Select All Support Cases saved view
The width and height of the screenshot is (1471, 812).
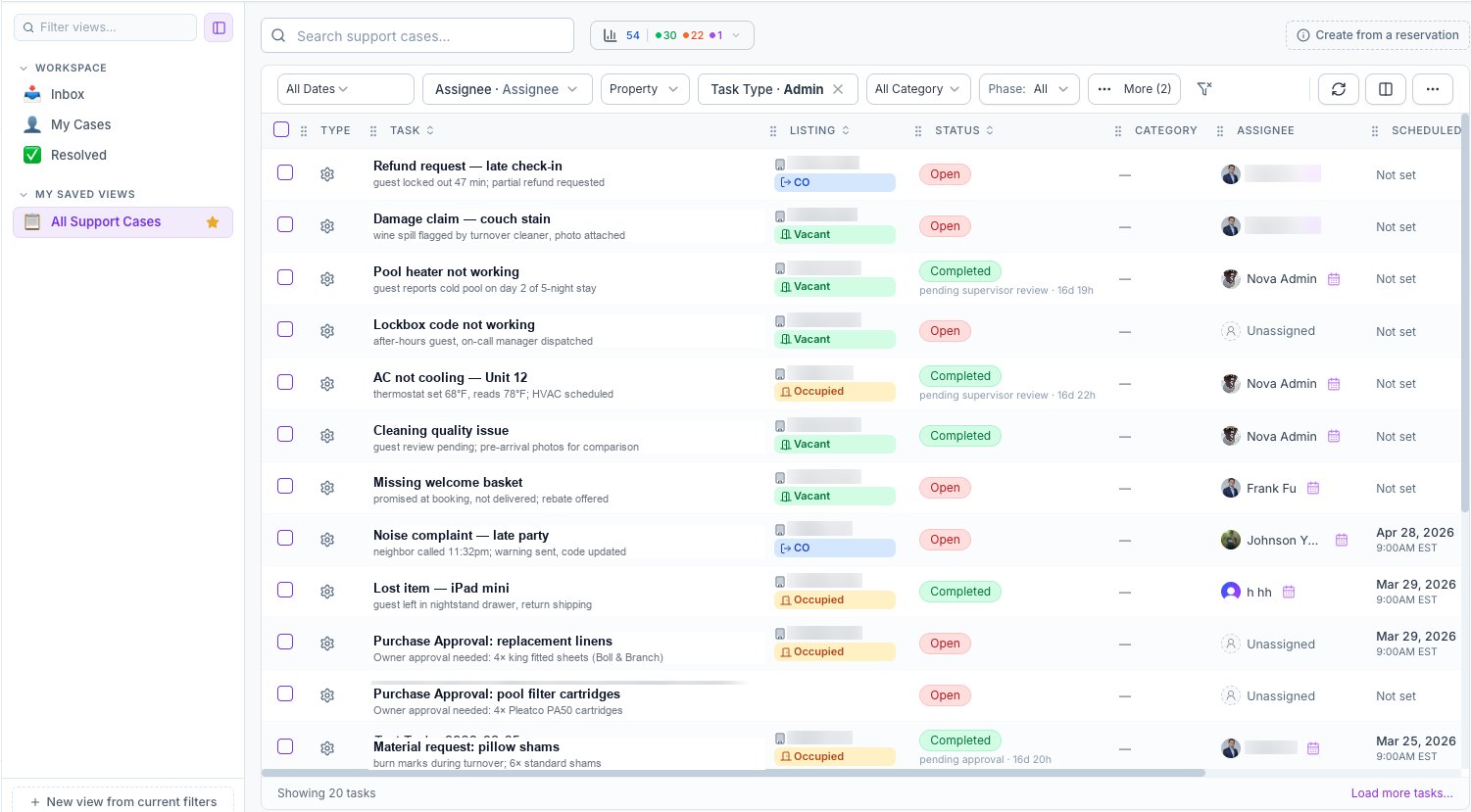(123, 222)
